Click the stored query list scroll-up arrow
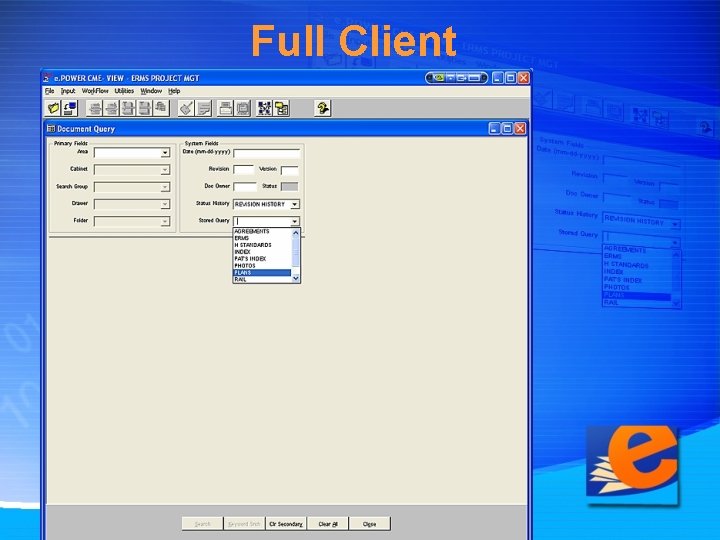This screenshot has height=540, width=720. point(296,233)
